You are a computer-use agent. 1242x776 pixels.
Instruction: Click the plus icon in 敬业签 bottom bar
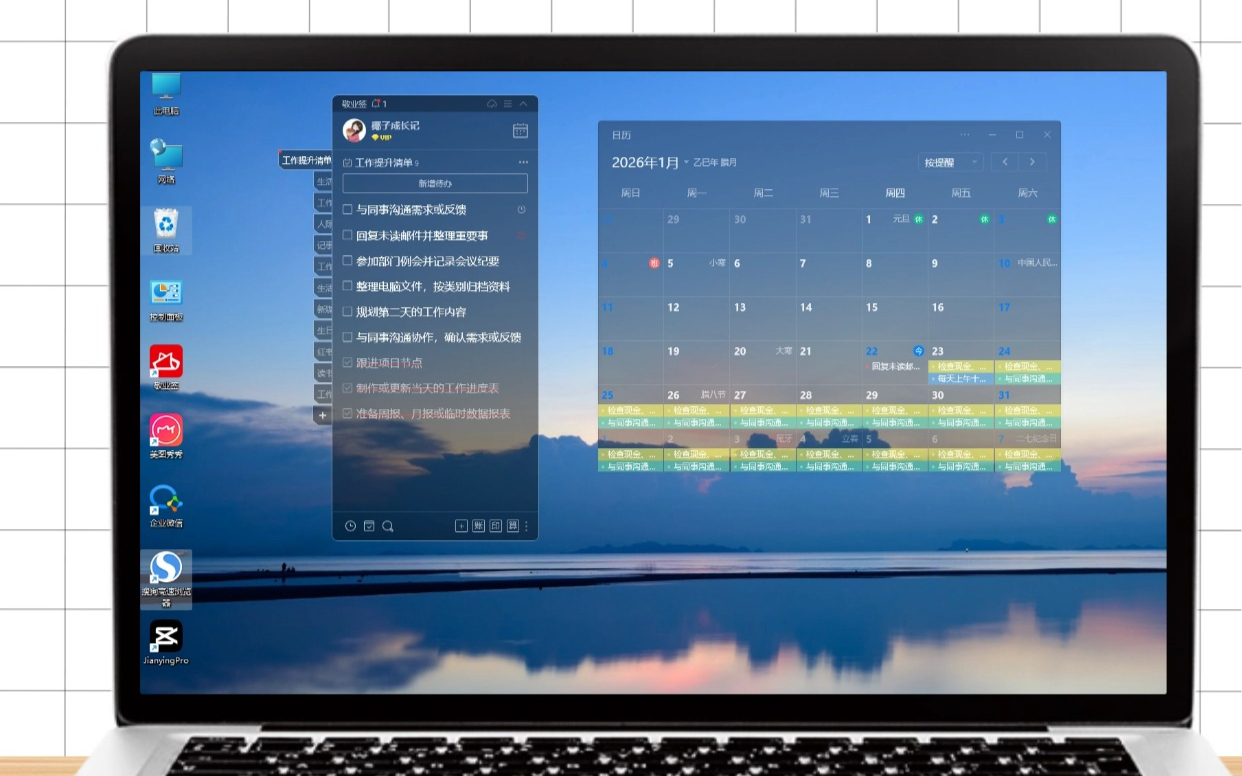[x=461, y=526]
